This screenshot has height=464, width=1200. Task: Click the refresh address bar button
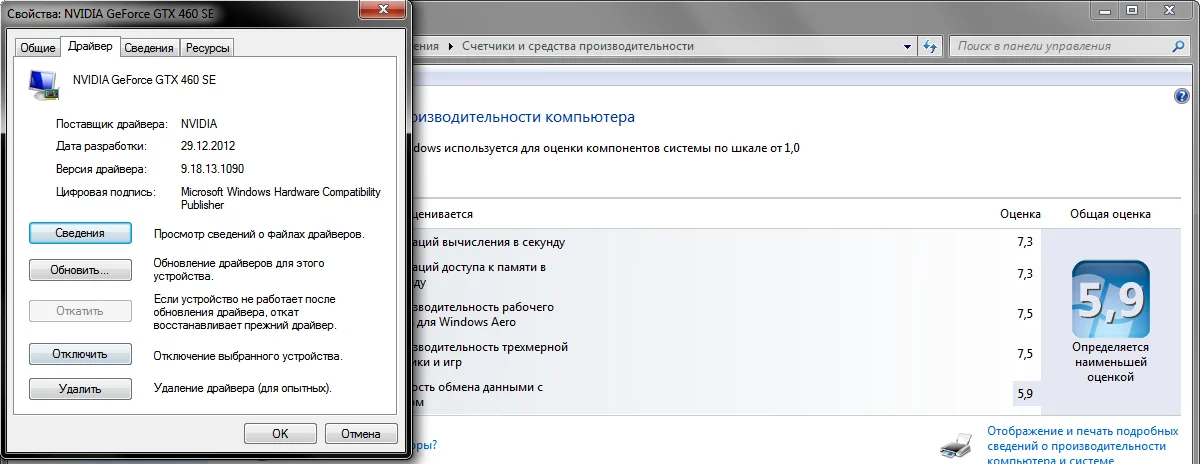pyautogui.click(x=930, y=46)
